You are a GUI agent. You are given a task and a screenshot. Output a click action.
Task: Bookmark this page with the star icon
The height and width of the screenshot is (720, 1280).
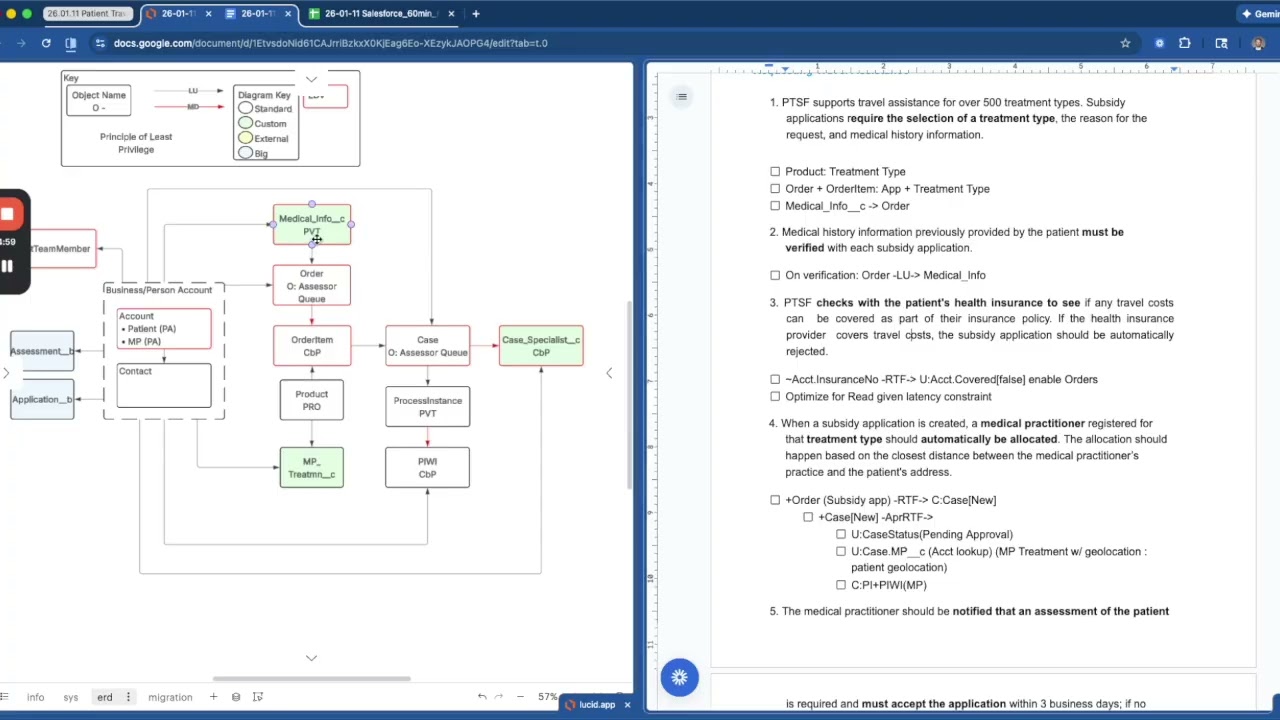(1125, 43)
